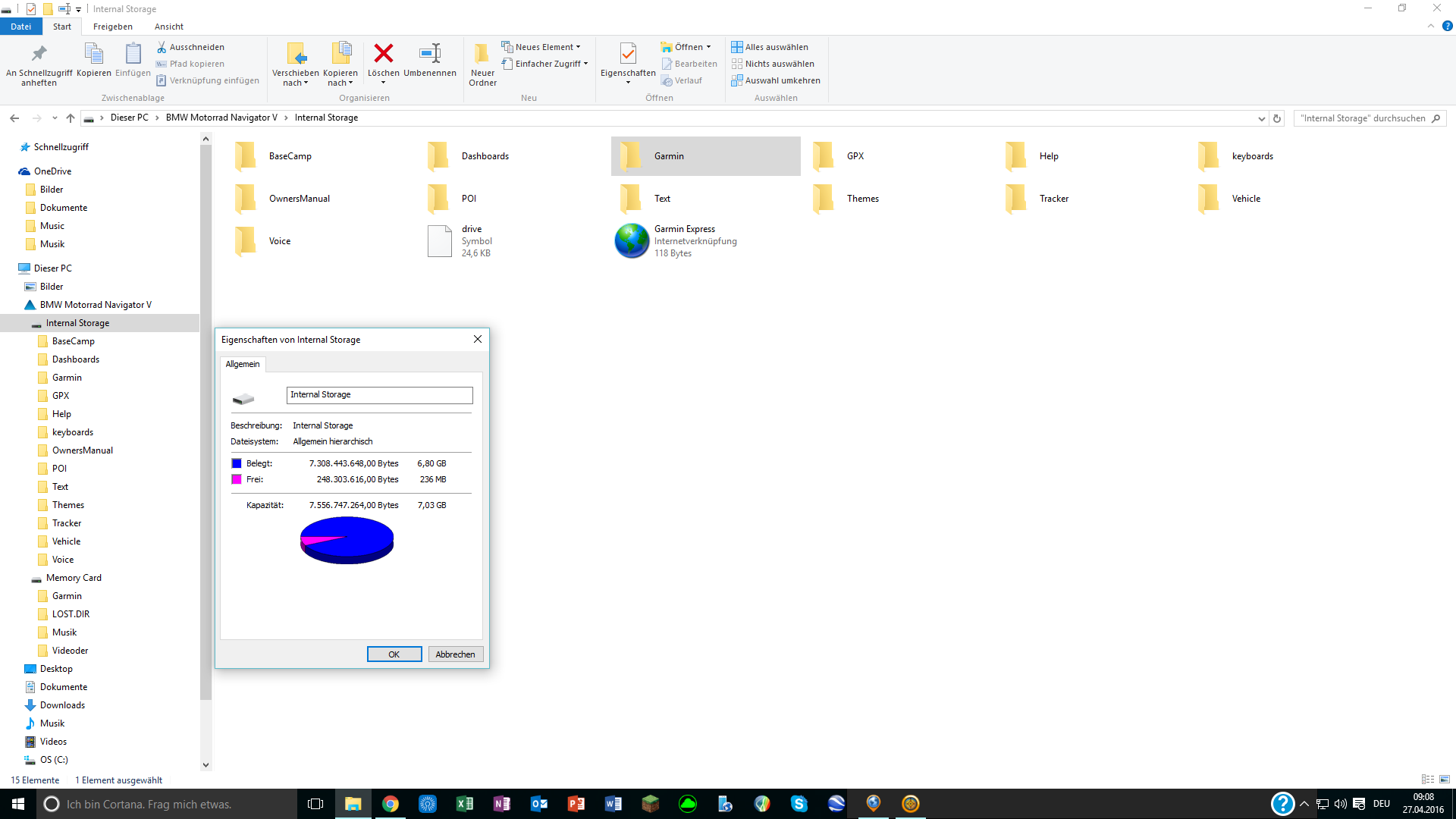1456x819 pixels.
Task: Click Abbrechen in properties dialog
Action: pos(455,654)
